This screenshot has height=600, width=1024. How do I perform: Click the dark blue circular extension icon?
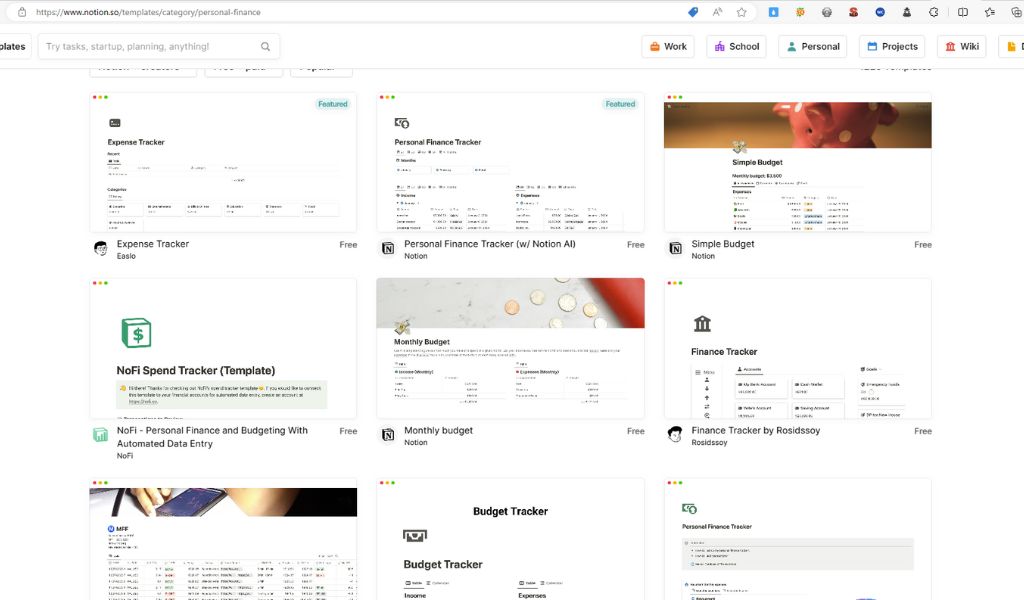(x=880, y=12)
